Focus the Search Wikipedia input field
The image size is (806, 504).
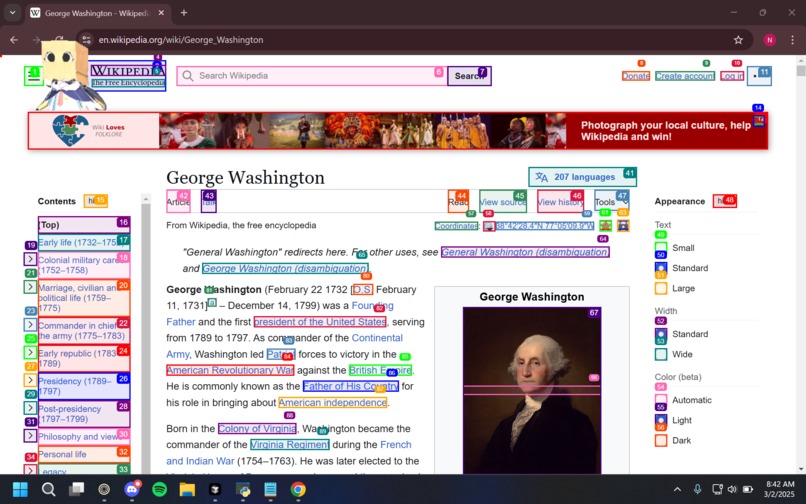click(x=311, y=76)
